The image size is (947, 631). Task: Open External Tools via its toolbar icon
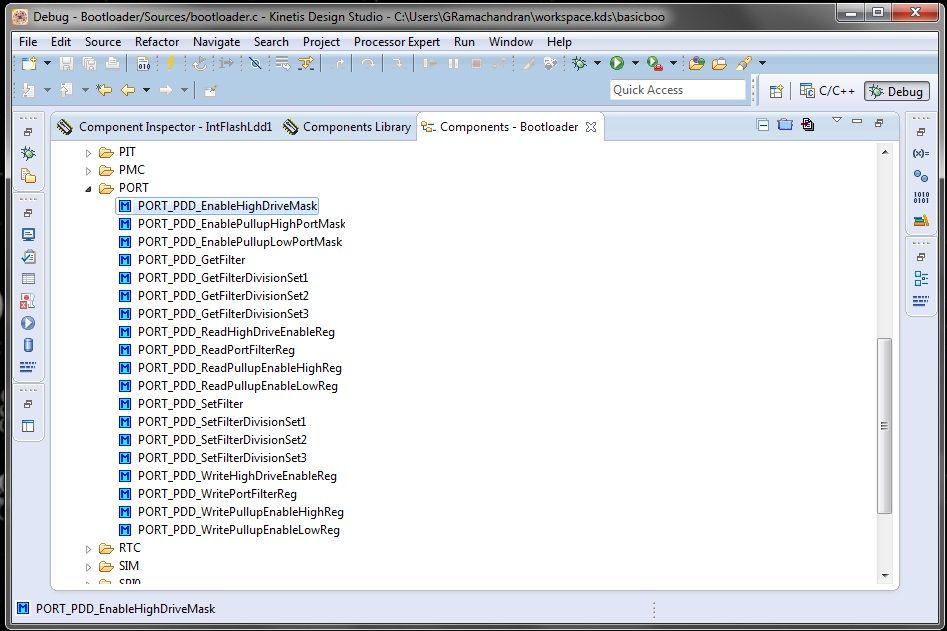pos(652,64)
